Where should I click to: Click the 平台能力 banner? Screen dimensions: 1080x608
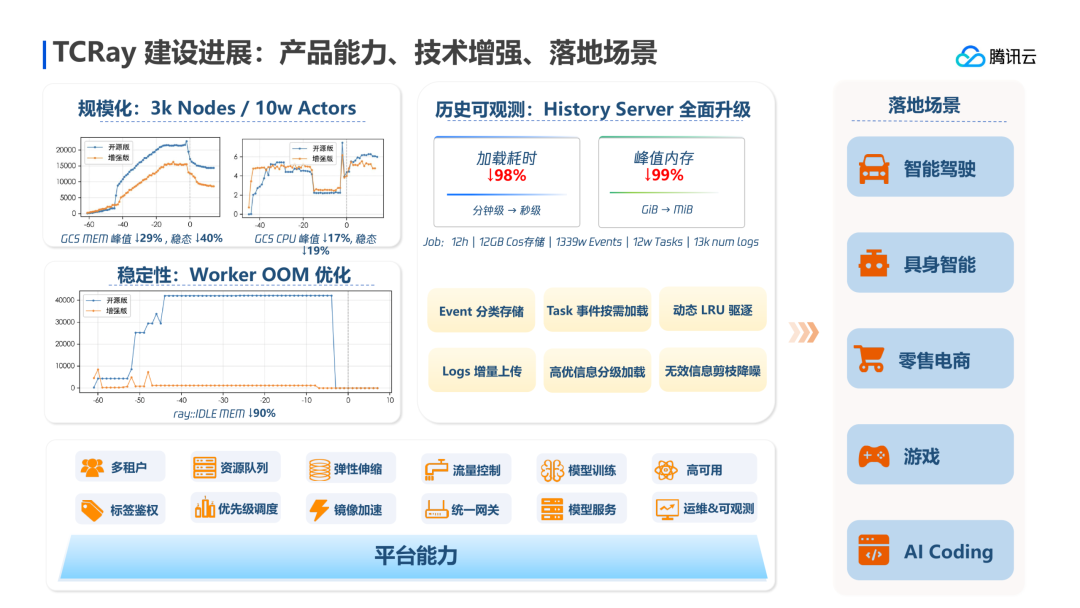click(x=414, y=556)
